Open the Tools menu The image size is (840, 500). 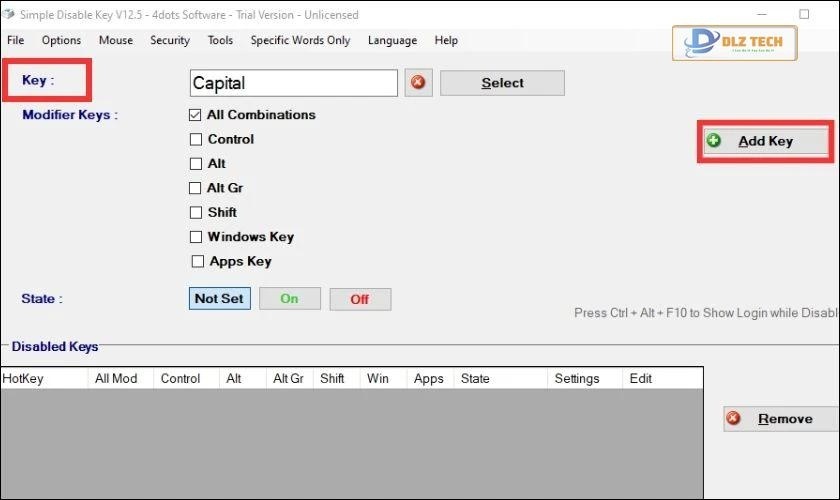tap(220, 40)
